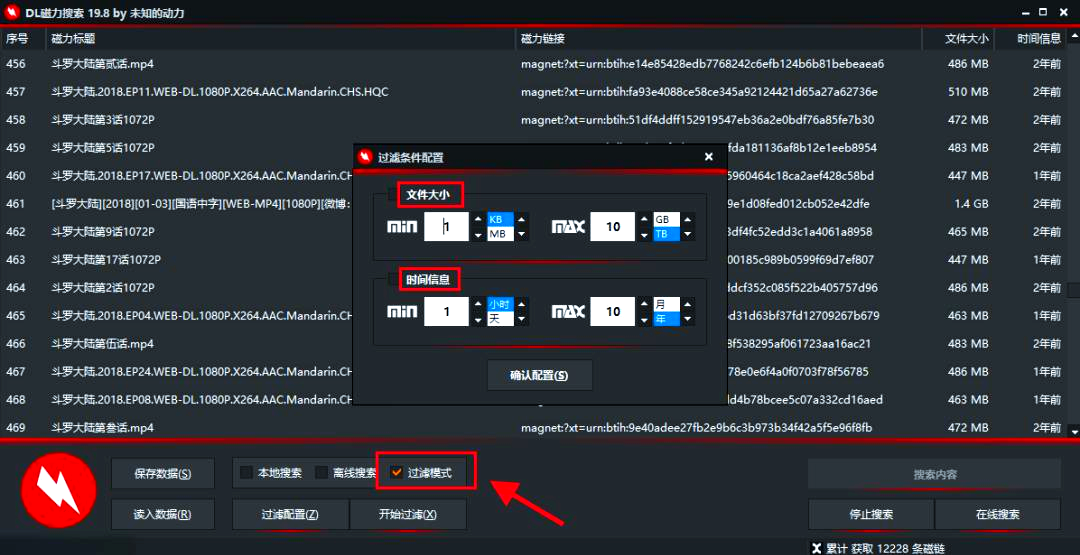The height and width of the screenshot is (555, 1080).
Task: Uncheck the 过滤模式 checkbox
Action: click(x=397, y=473)
